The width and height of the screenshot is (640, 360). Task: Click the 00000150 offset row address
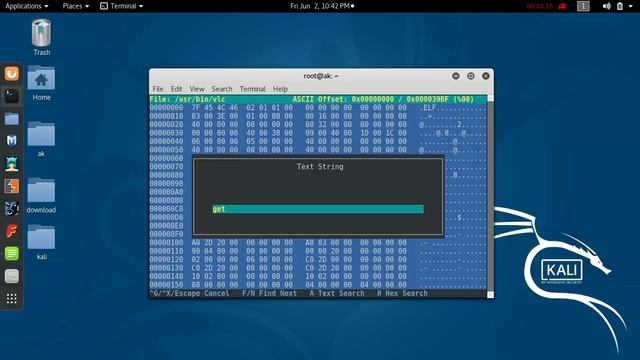167,284
